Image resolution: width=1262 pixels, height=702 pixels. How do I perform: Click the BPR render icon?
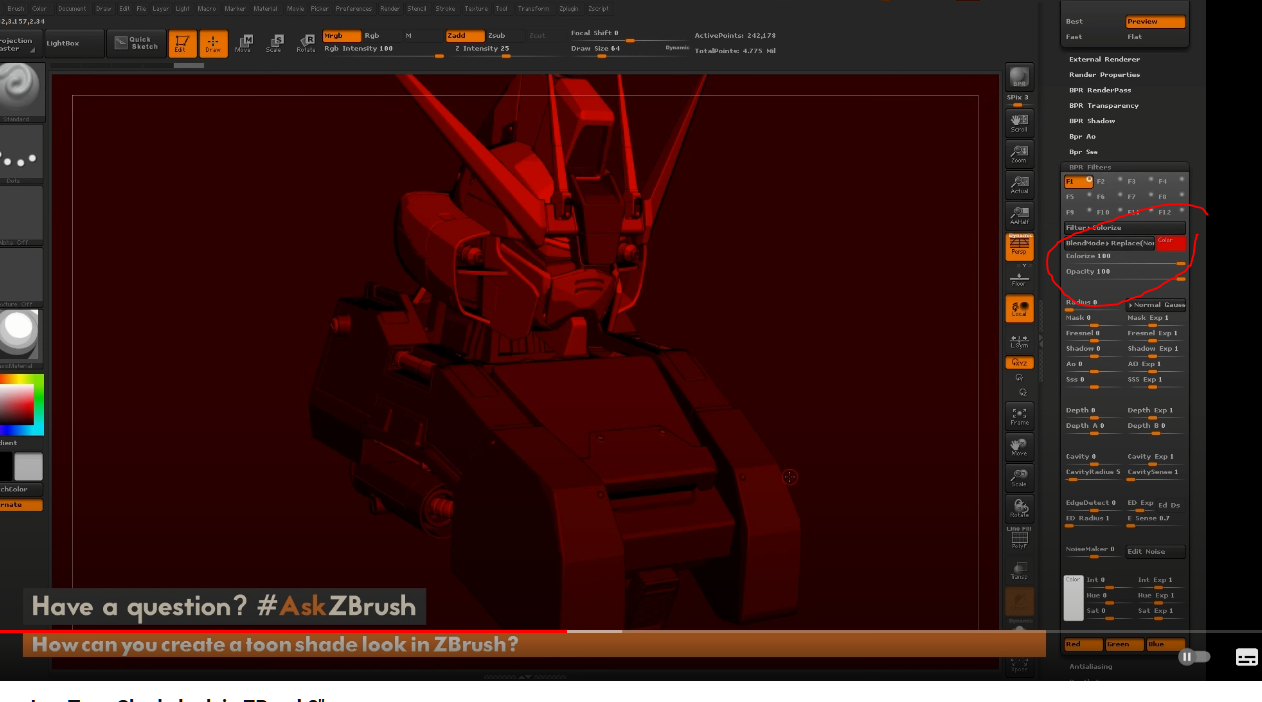coord(1019,77)
